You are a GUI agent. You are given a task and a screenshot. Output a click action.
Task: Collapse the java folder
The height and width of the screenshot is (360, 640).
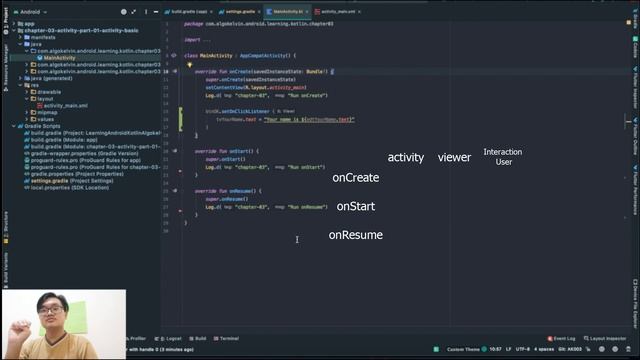(x=20, y=44)
